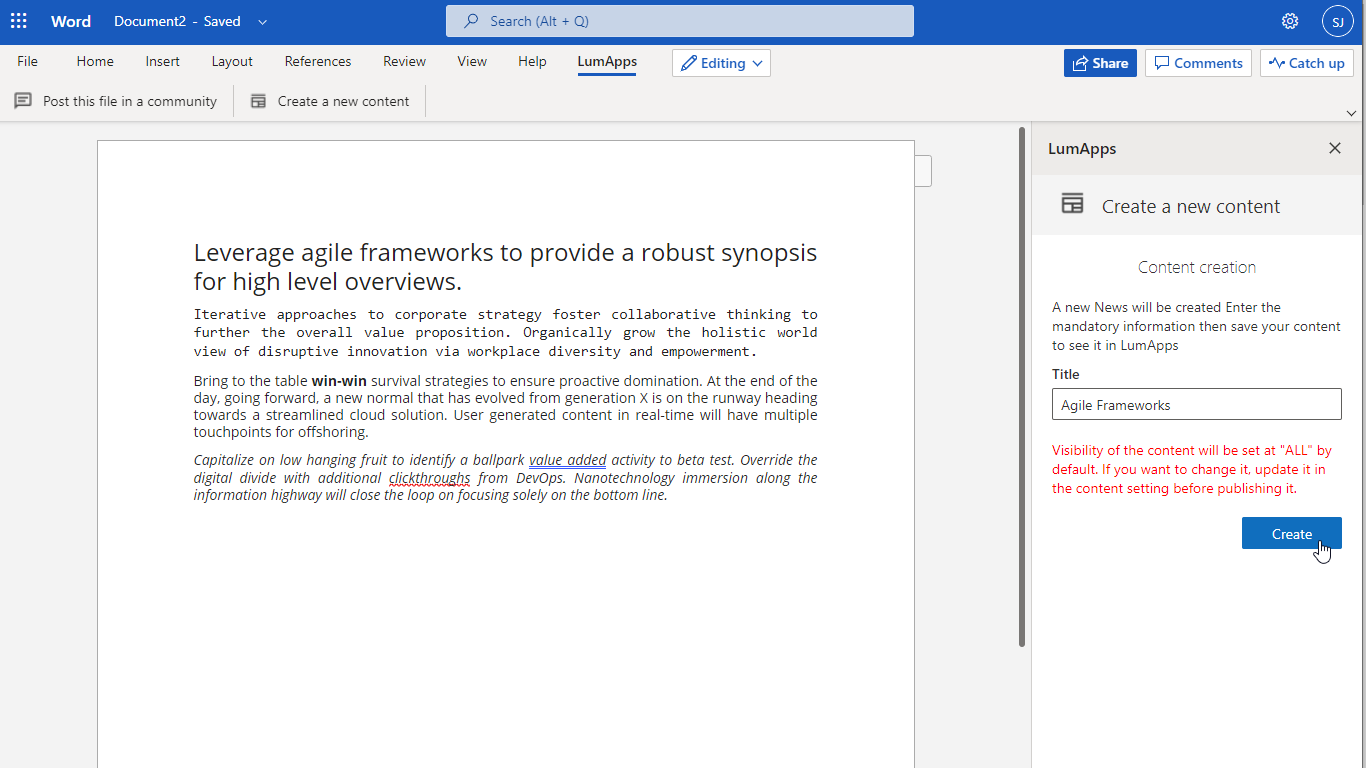Click the bold win-win text
The width and height of the screenshot is (1366, 768).
point(339,380)
